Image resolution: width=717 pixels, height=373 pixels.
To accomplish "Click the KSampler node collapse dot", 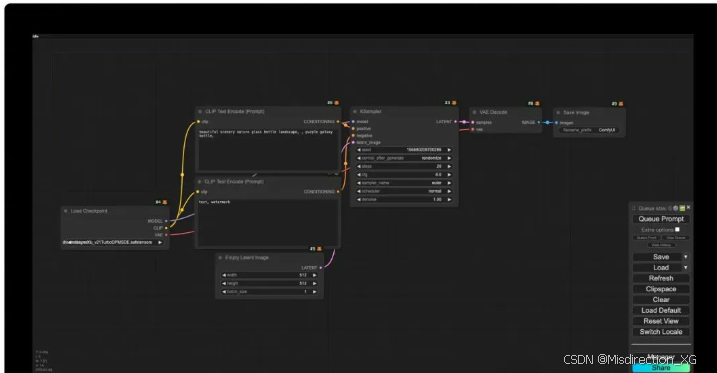I will [355, 112].
